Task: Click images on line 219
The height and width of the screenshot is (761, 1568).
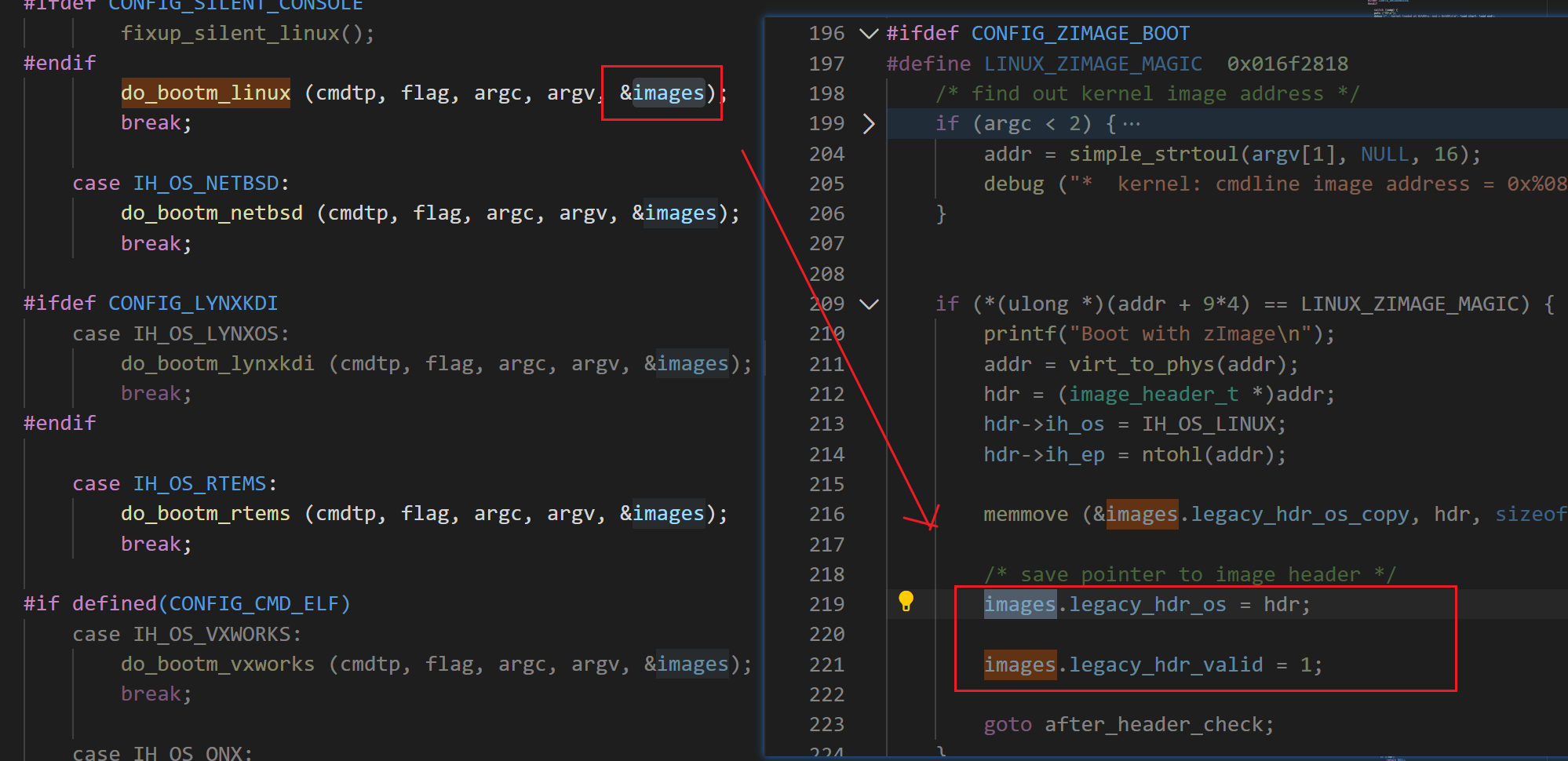Action: pos(1020,604)
